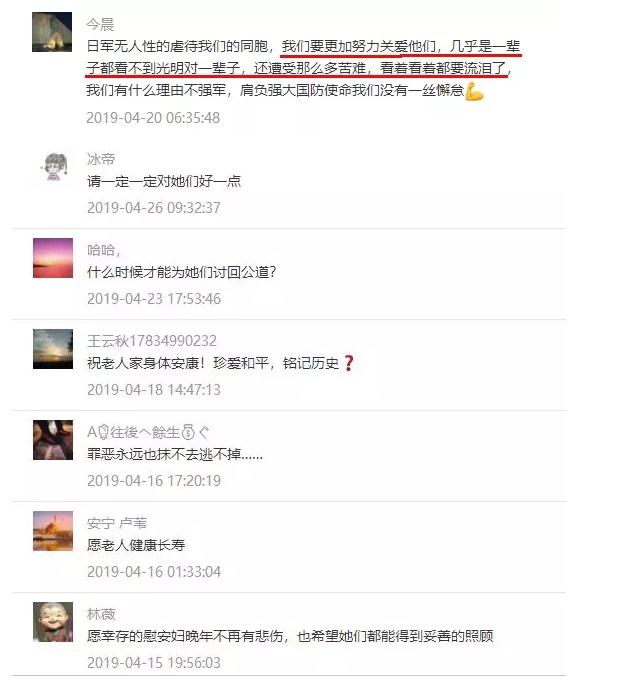The height and width of the screenshot is (682, 629).
Task: Click the money bag emoji in username
Action: coord(188,432)
